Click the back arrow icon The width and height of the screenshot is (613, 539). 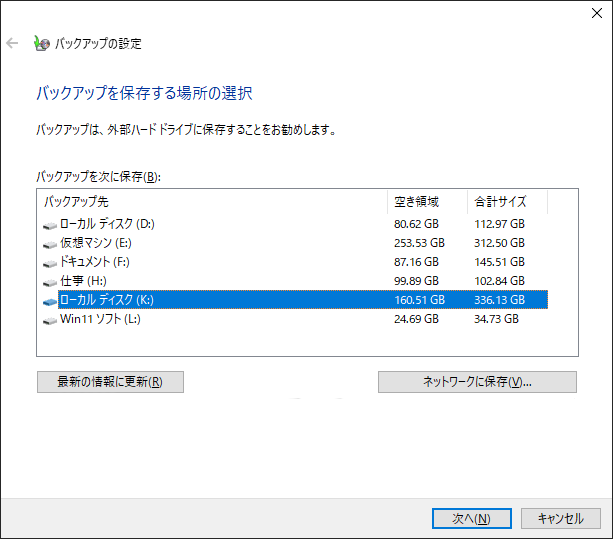(12, 43)
